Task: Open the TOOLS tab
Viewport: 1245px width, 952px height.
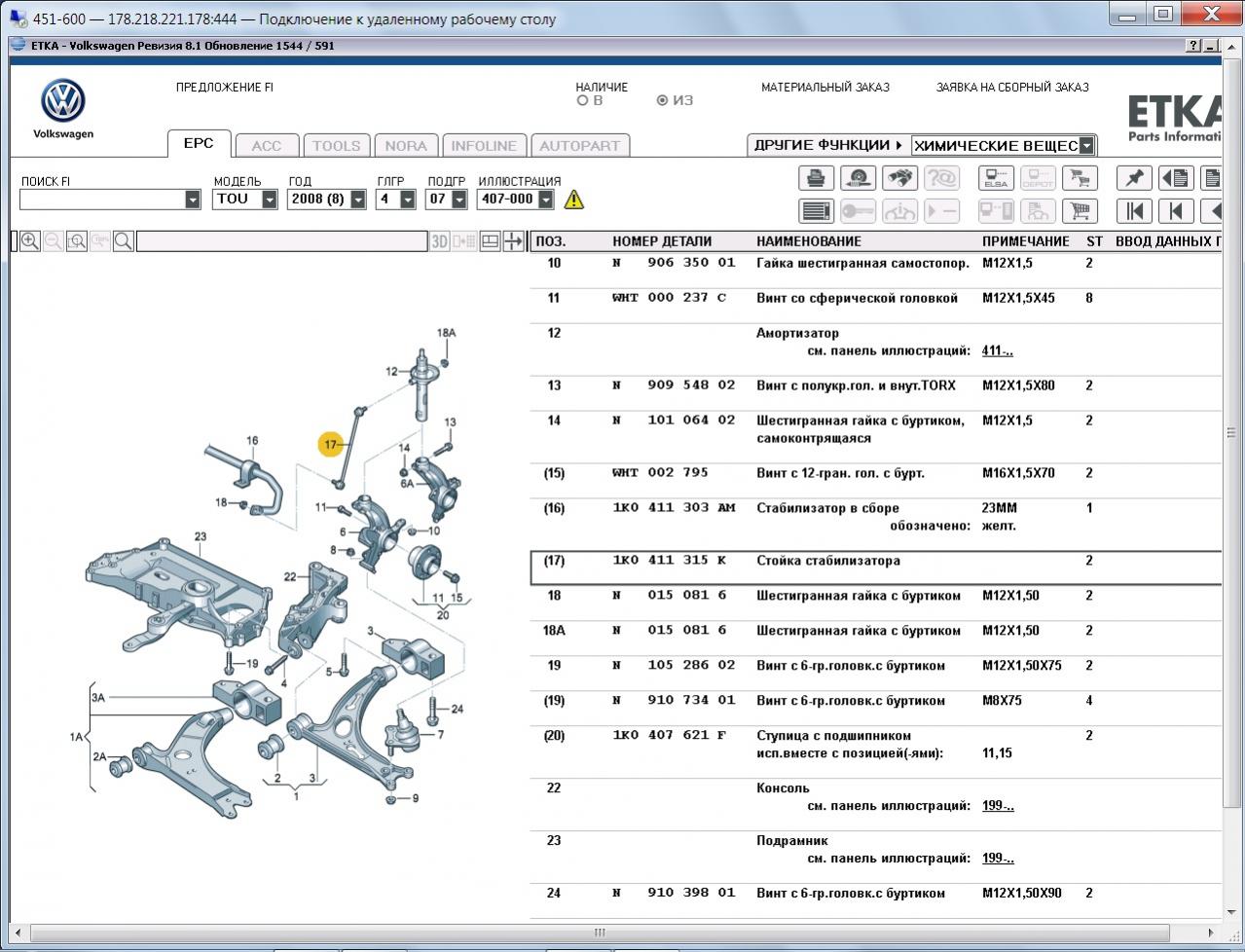Action: click(336, 146)
